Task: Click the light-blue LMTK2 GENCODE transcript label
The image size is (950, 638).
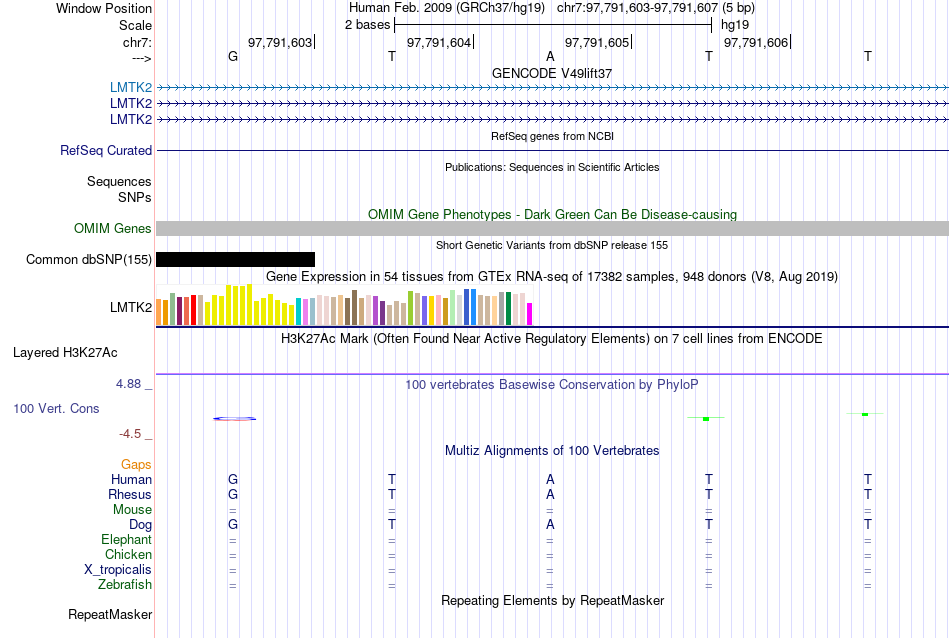Action: pyautogui.click(x=131, y=87)
